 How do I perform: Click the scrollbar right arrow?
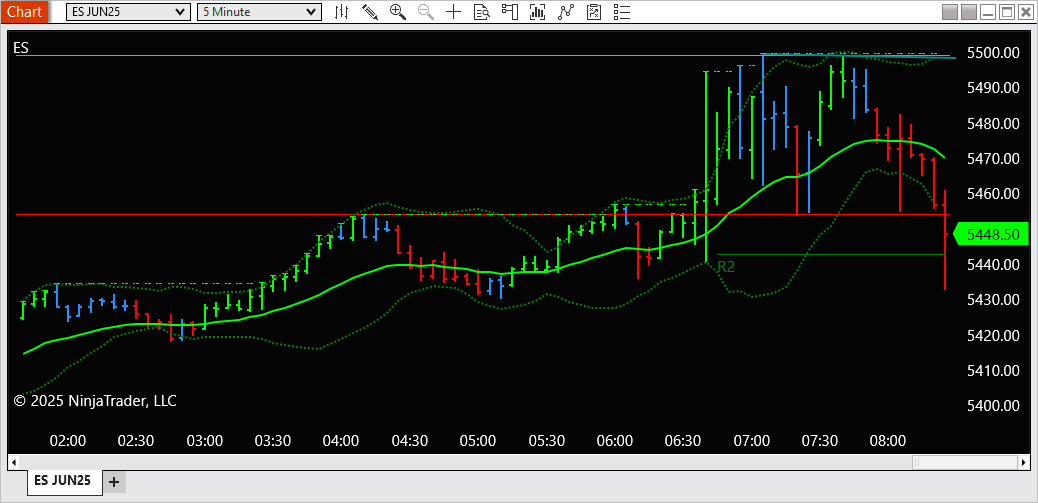[x=1023, y=461]
